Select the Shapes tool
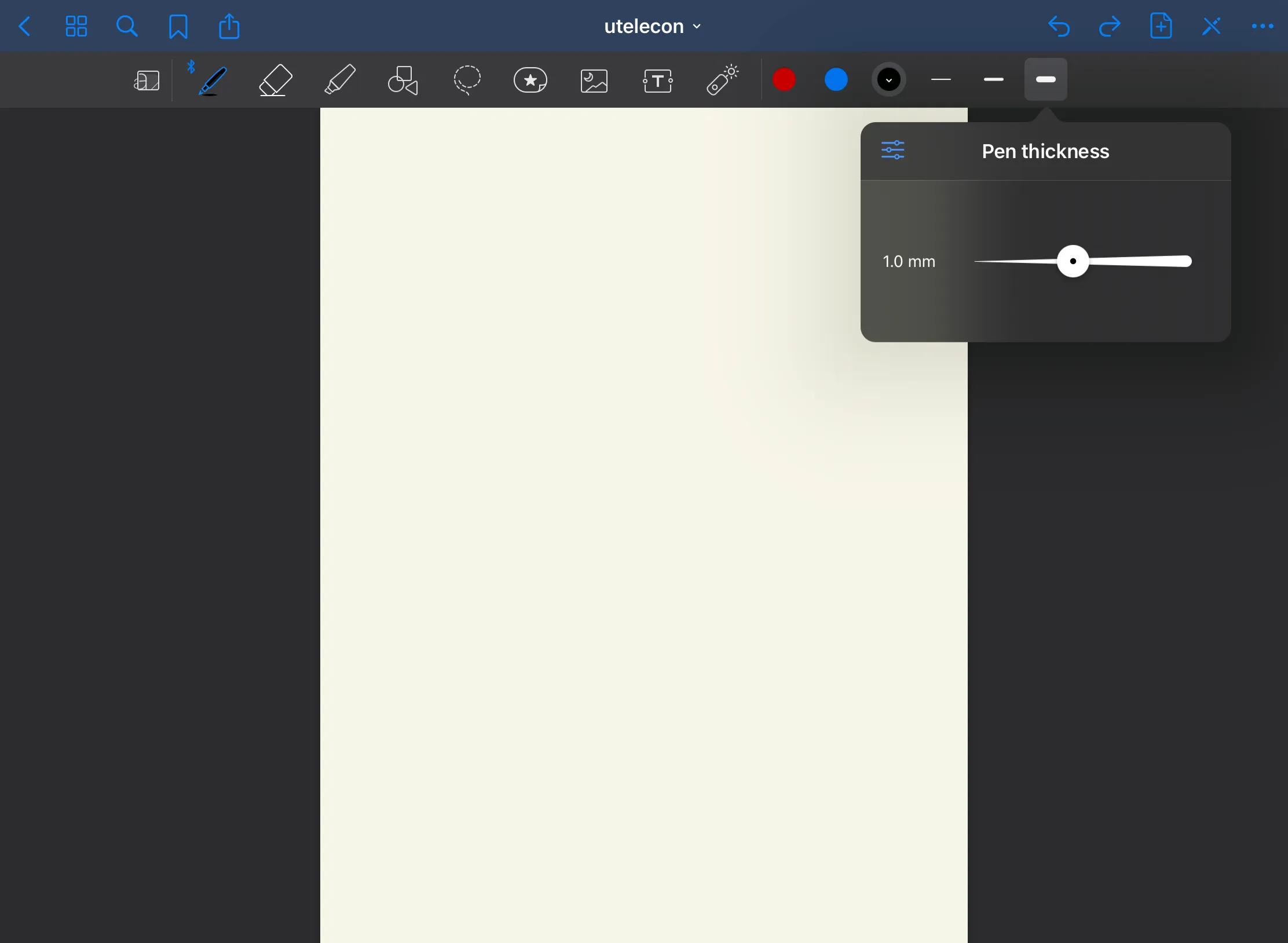This screenshot has height=943, width=1288. (402, 80)
